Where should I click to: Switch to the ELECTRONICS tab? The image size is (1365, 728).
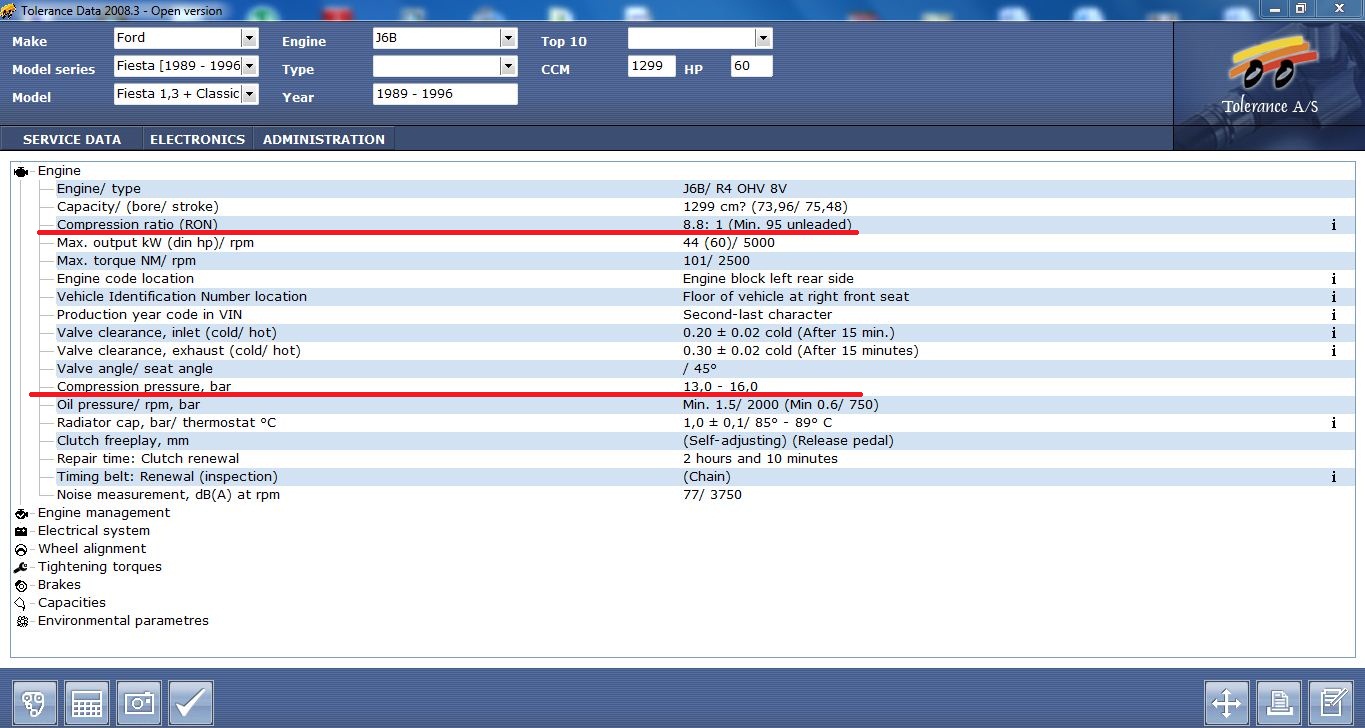click(197, 139)
